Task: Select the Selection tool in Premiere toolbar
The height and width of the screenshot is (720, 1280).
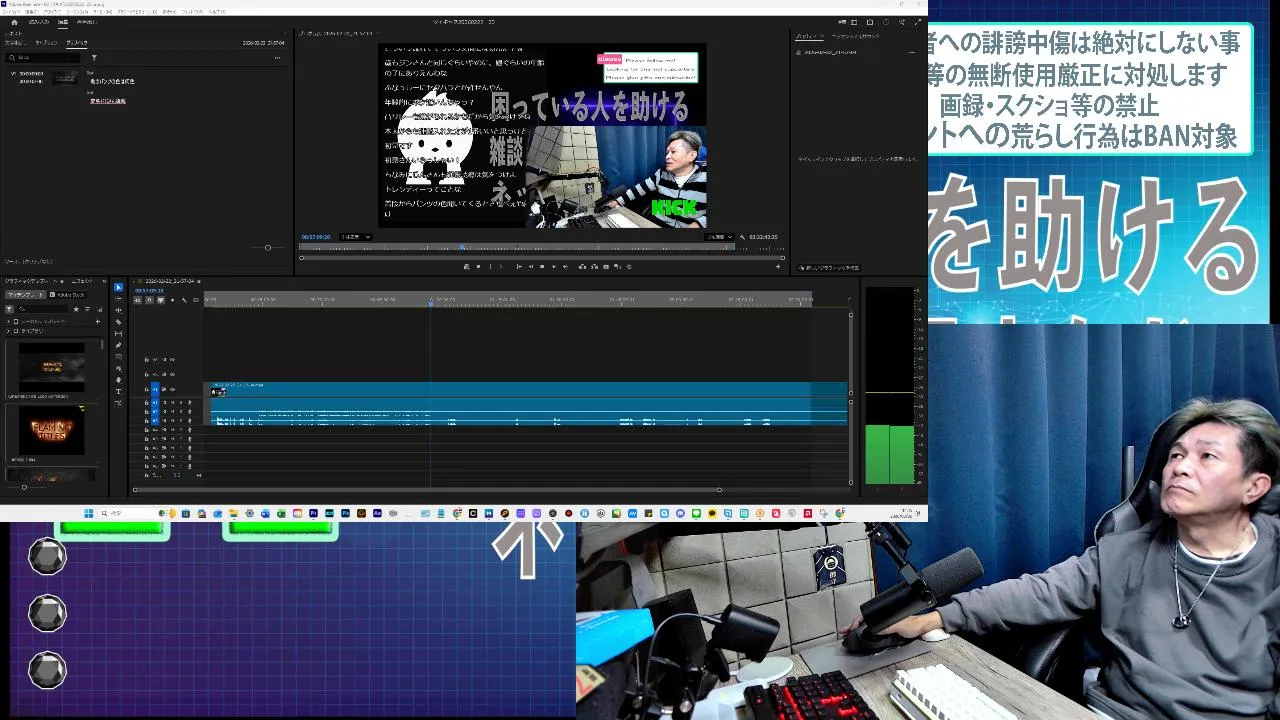Action: click(x=118, y=287)
